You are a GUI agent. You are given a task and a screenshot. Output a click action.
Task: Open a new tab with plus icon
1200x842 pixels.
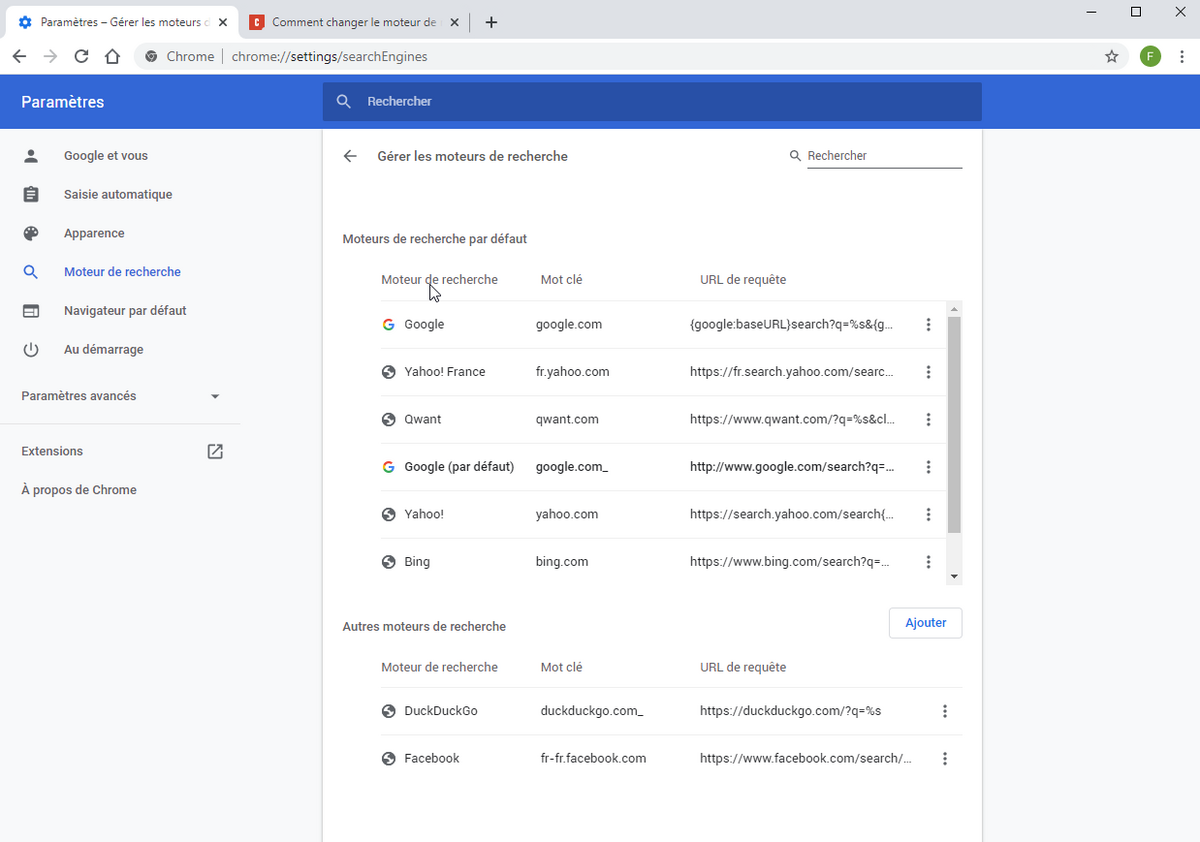pos(491,23)
